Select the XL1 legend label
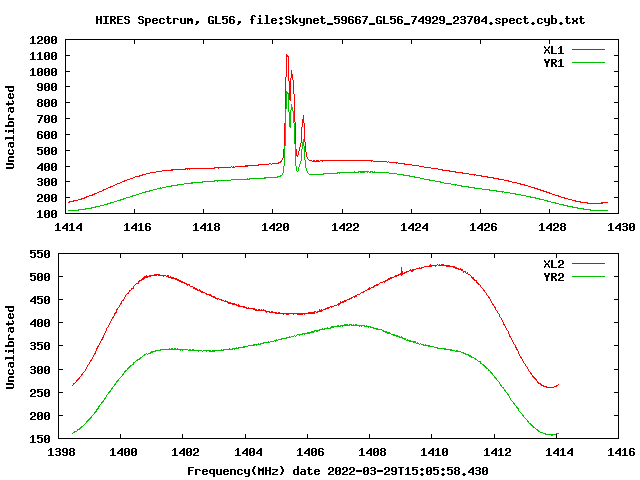The image size is (640, 480). coord(553,50)
